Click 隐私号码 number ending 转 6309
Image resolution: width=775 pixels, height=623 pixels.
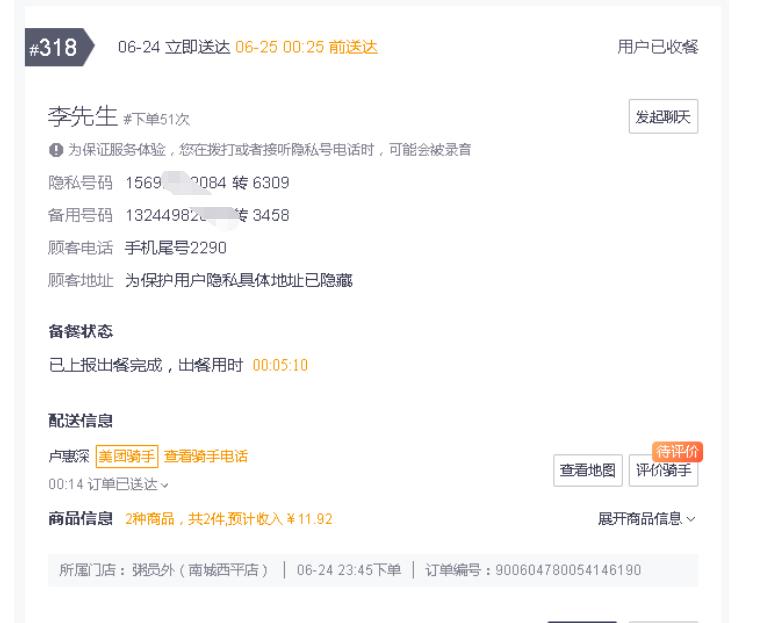207,182
